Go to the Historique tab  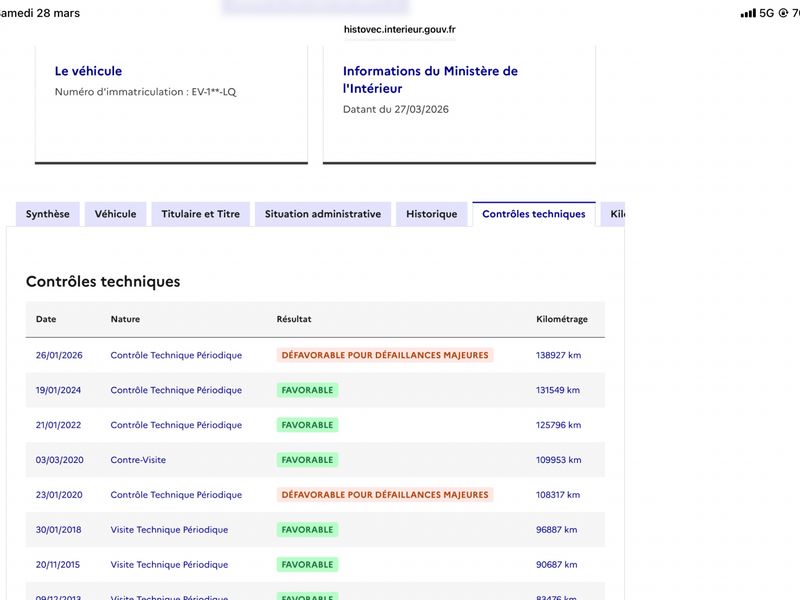pyautogui.click(x=431, y=214)
